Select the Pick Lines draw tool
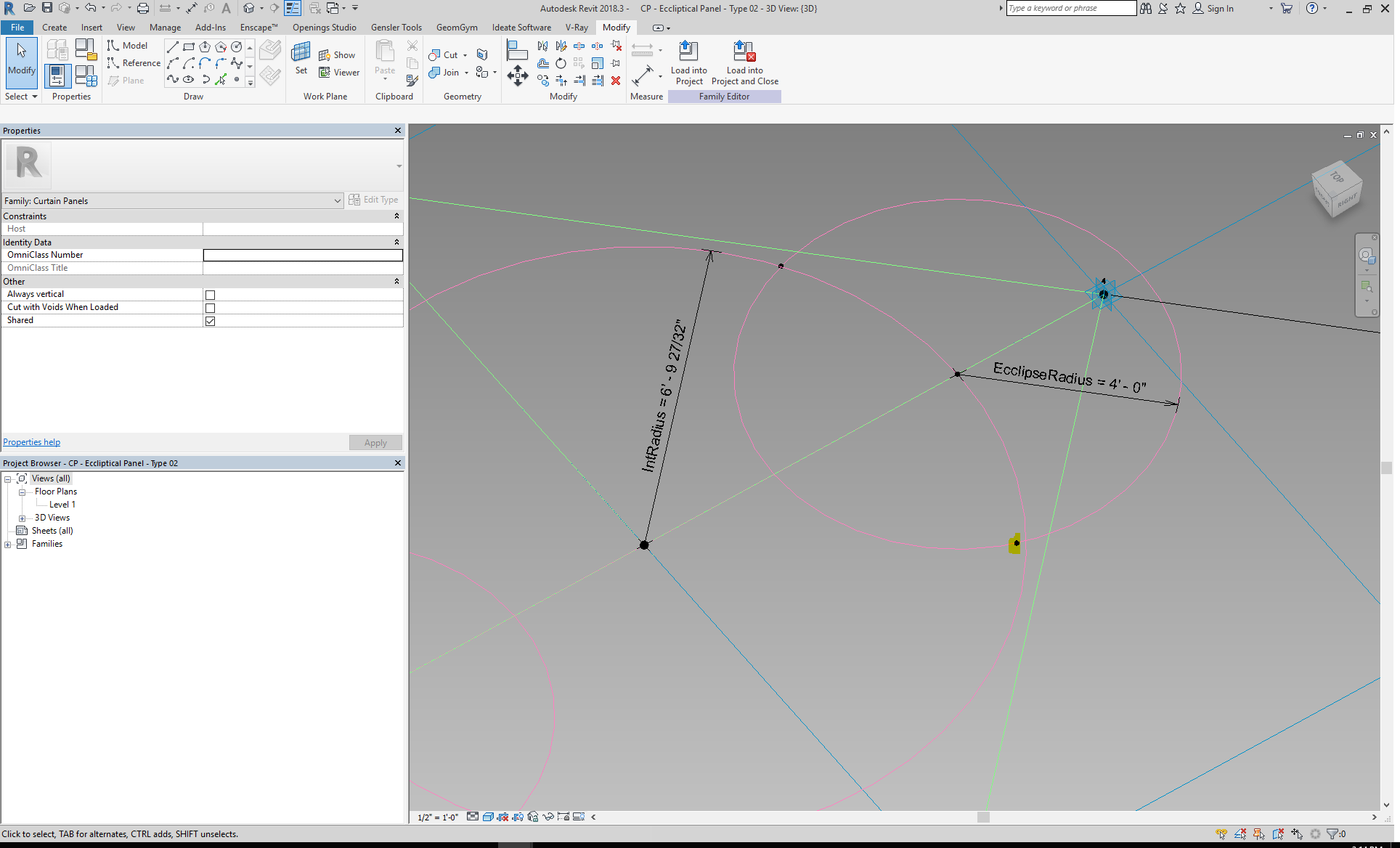Image resolution: width=1400 pixels, height=848 pixels. [x=221, y=80]
